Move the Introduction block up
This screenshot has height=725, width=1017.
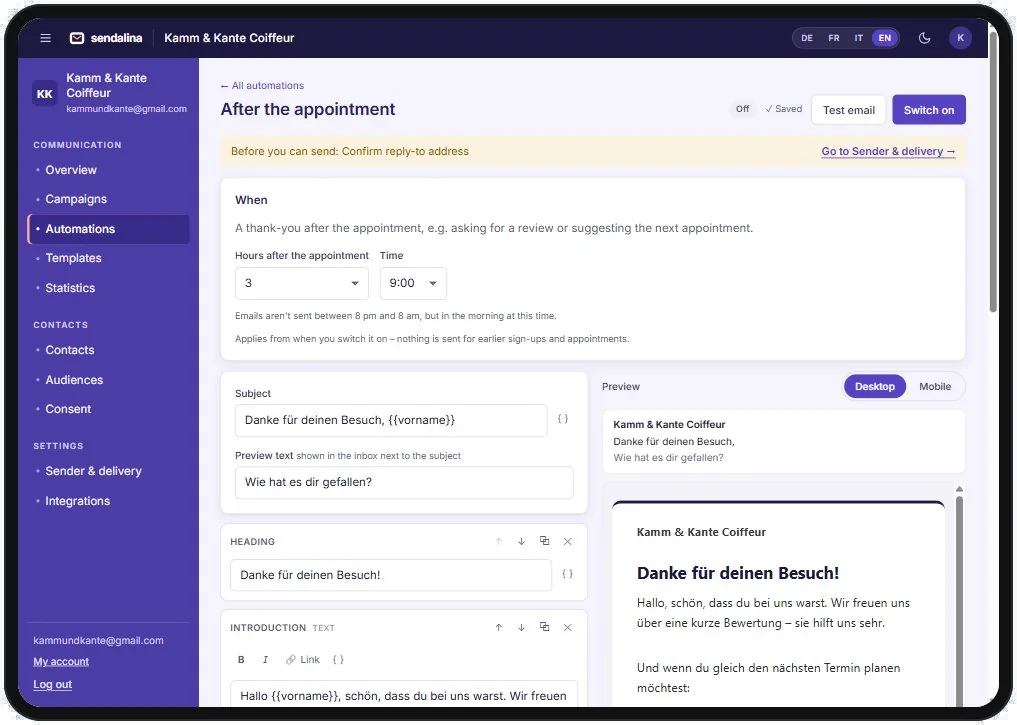pos(499,627)
